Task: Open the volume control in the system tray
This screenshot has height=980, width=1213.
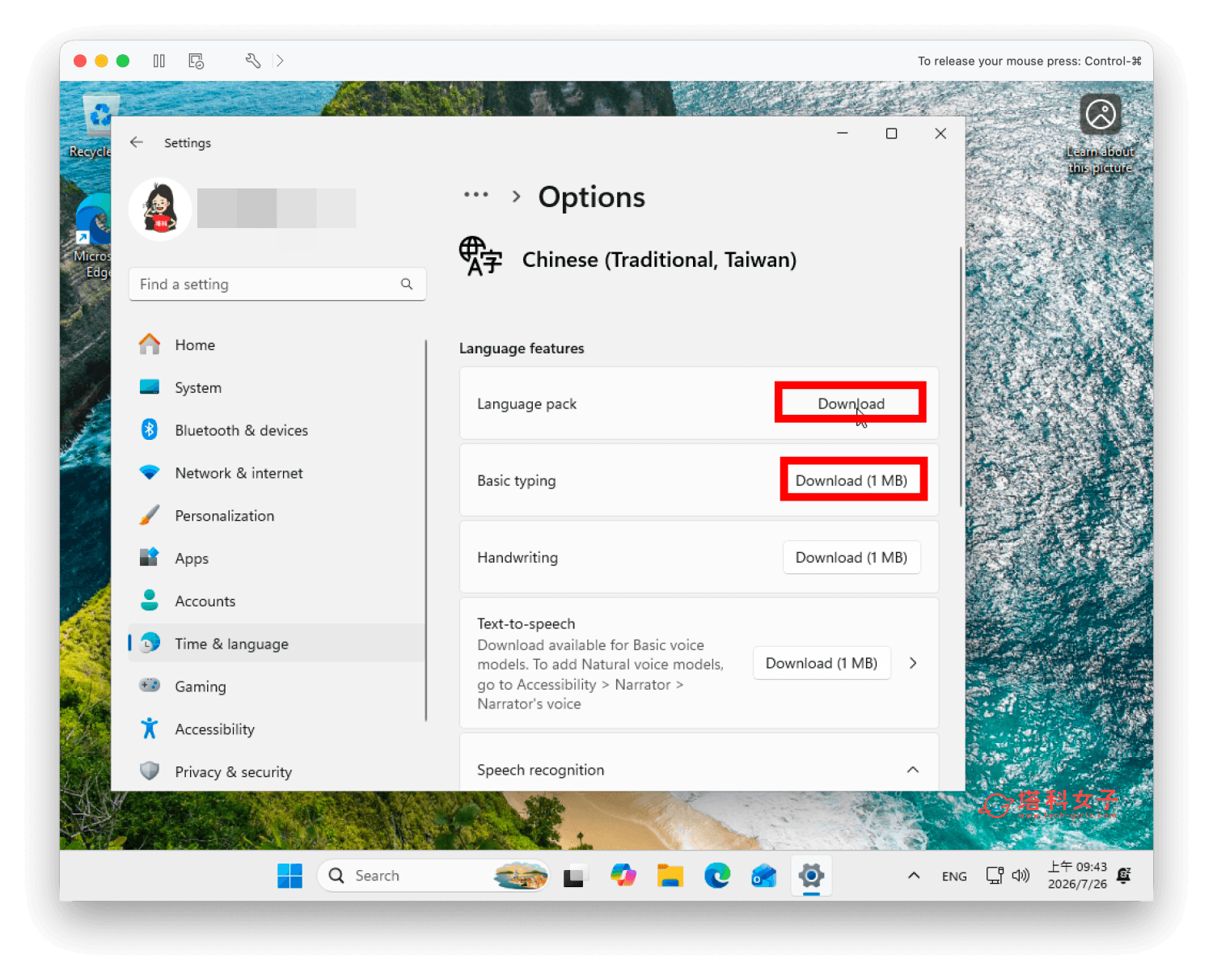Action: [1021, 876]
